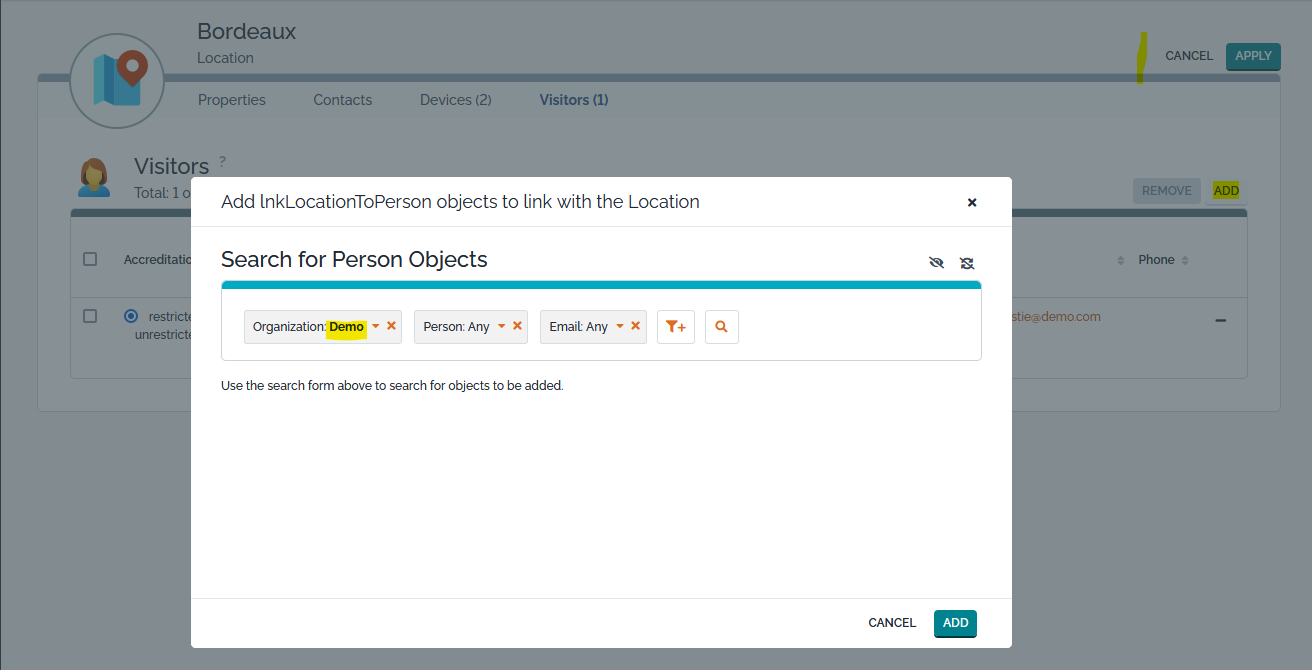Screen dimensions: 1312x670
Task: Click CANCEL in the dialog footer
Action: (891, 623)
